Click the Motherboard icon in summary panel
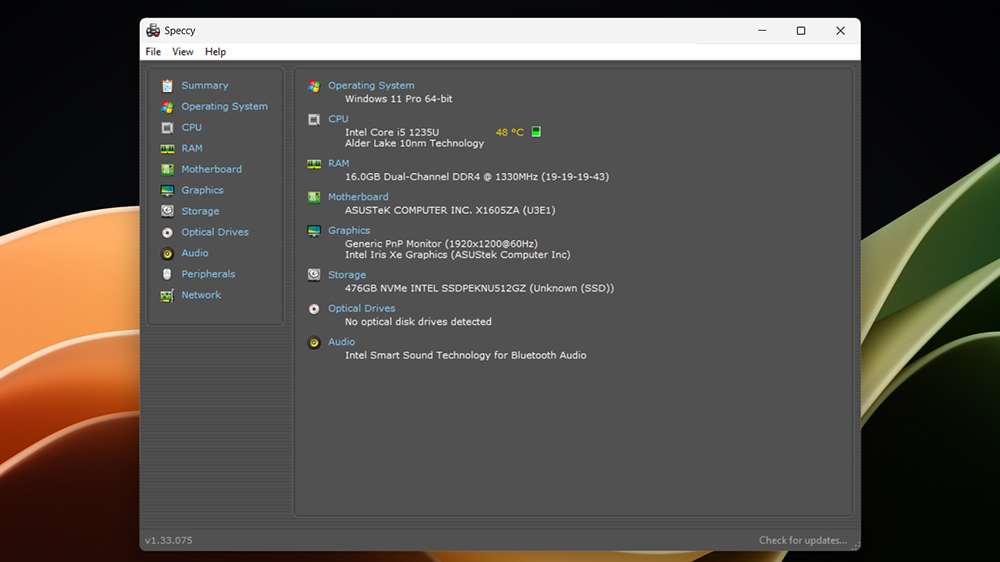1000x562 pixels. 314,197
